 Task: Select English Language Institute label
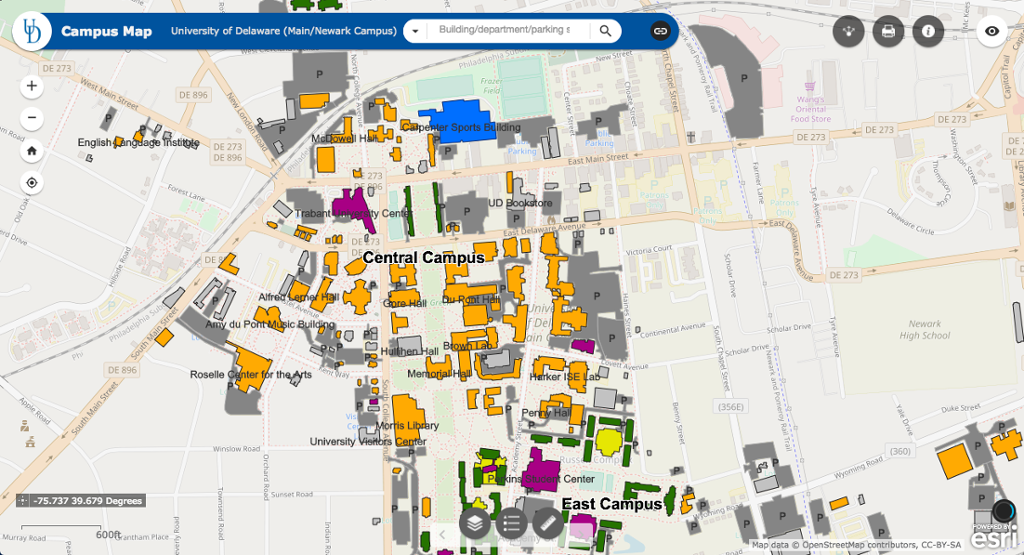(138, 142)
